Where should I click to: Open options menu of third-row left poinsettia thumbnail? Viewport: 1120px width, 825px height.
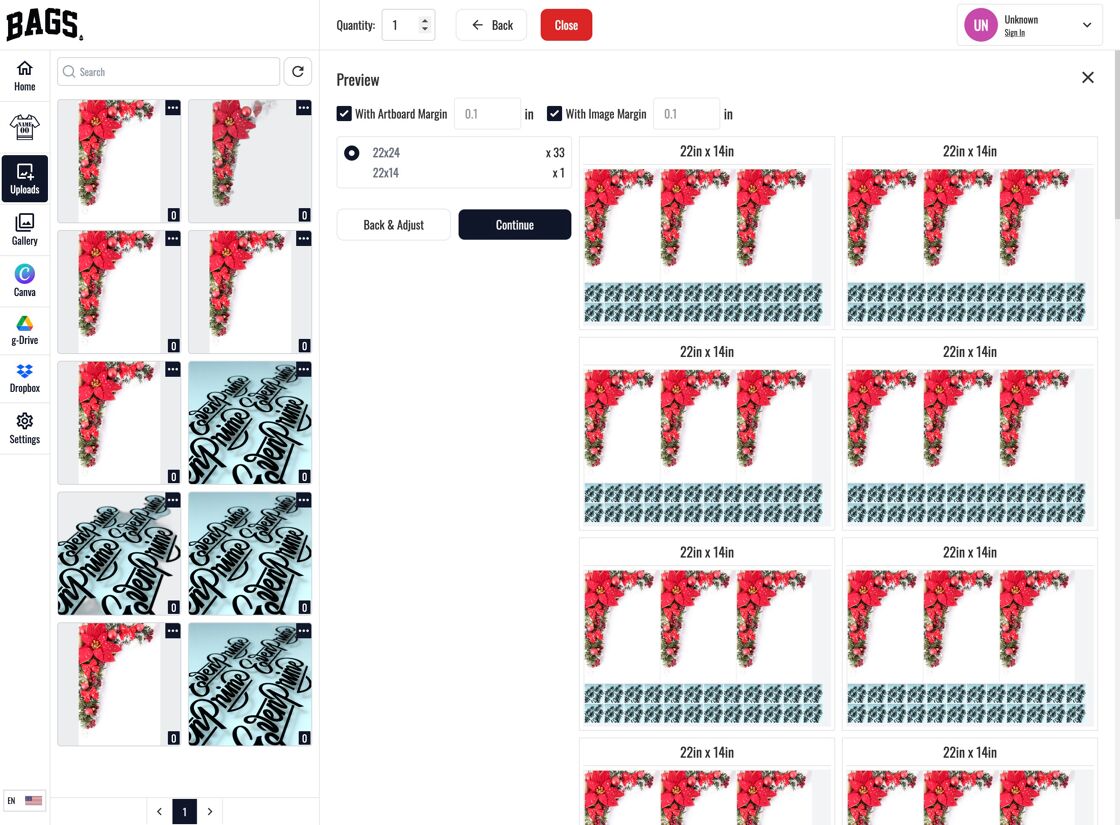[173, 369]
